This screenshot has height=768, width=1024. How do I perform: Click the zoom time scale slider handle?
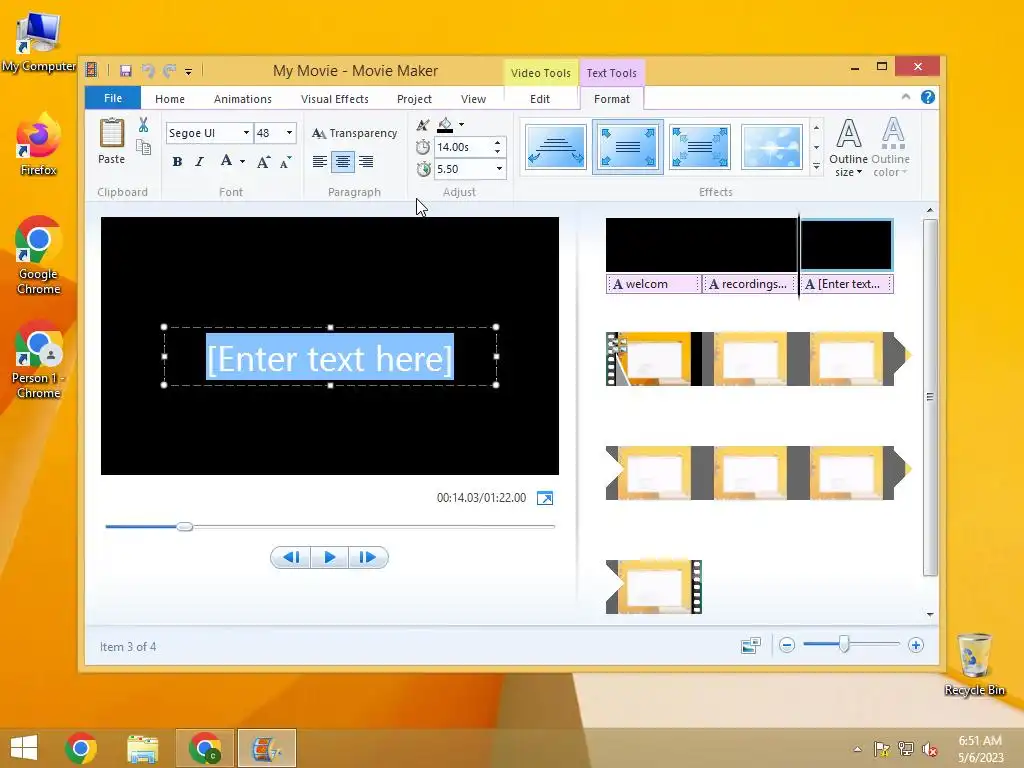[844, 645]
